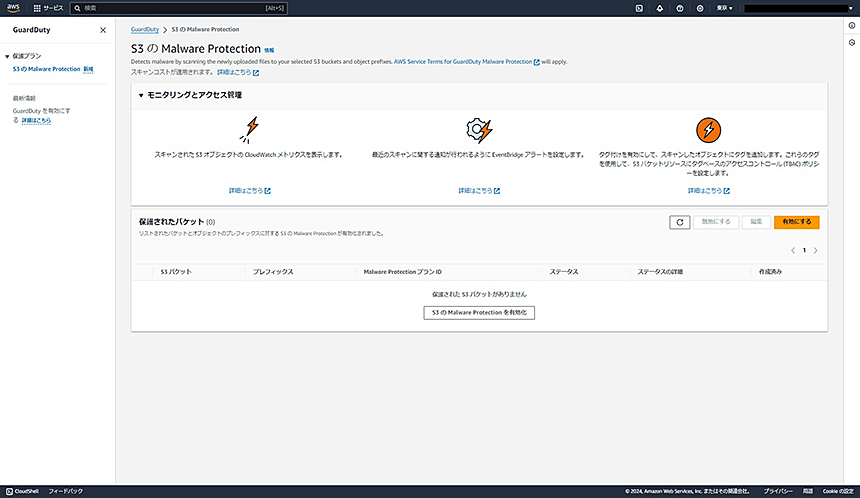
Task: Open CloudShell from the top bar icon
Action: tap(639, 8)
